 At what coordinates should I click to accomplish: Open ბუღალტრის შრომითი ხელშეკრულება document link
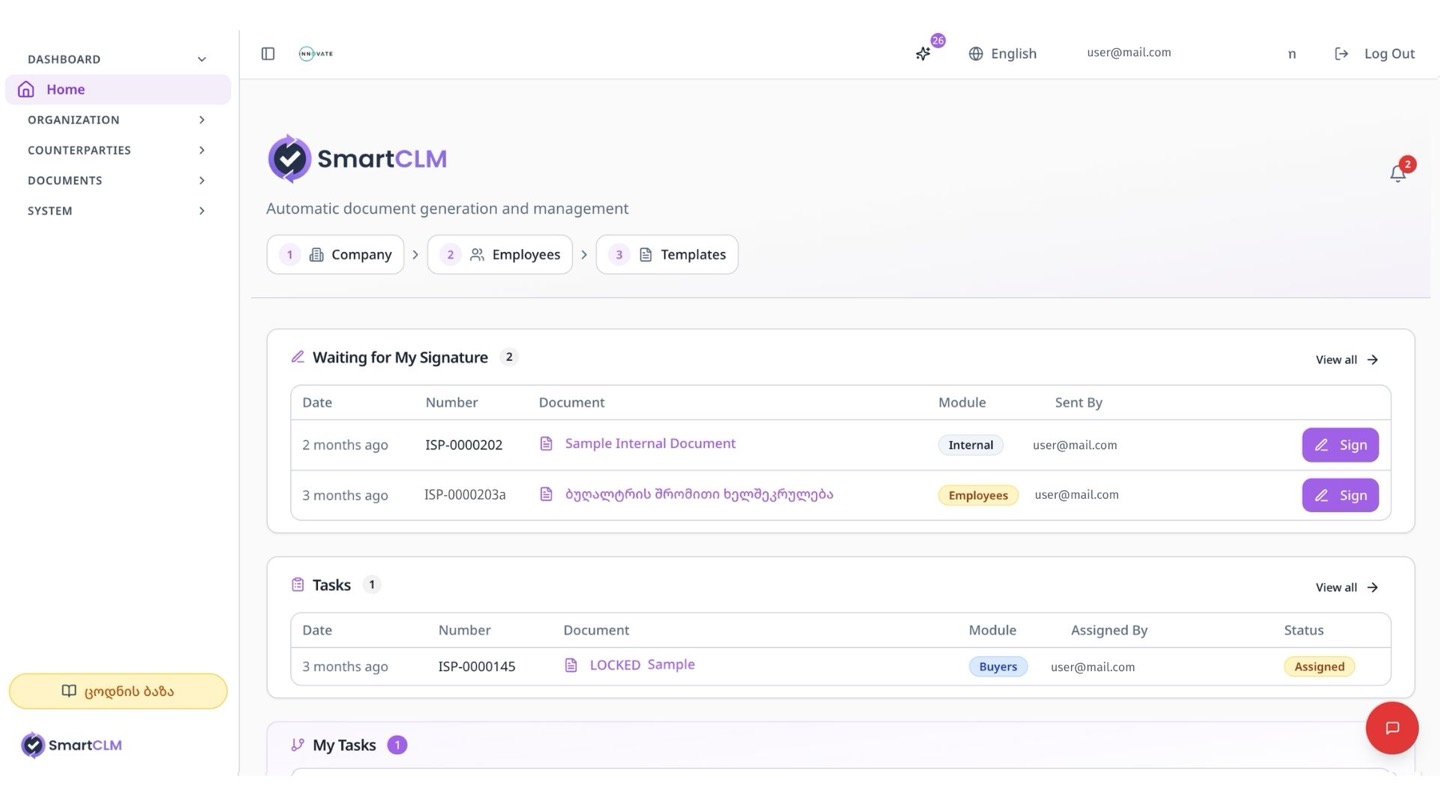coord(699,494)
